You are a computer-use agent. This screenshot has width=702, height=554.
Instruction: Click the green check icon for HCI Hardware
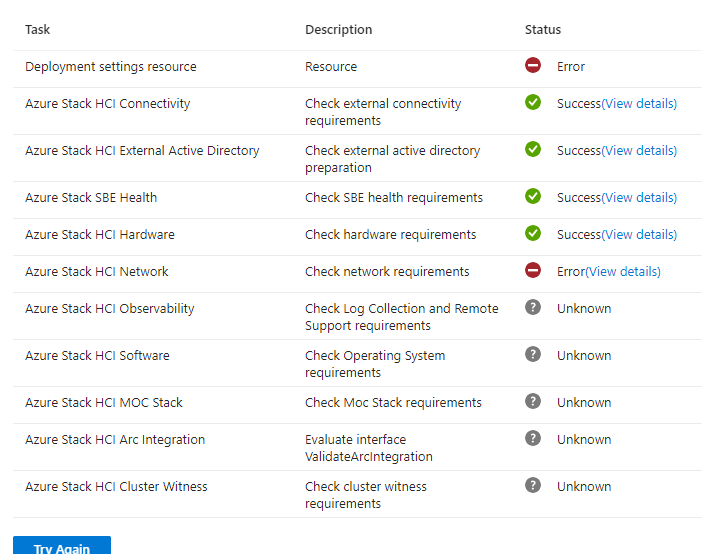point(533,233)
